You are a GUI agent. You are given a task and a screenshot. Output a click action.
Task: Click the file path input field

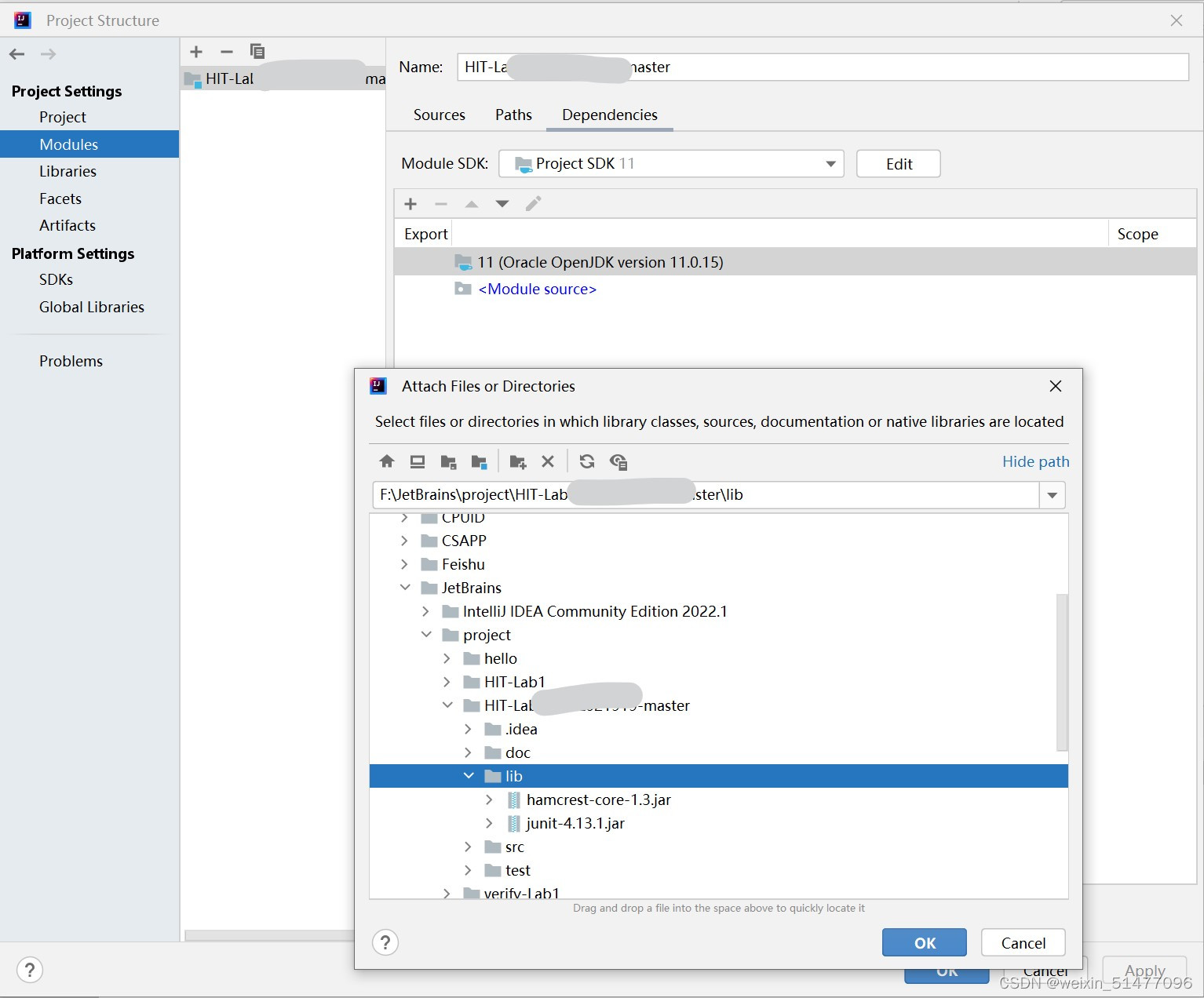pos(706,495)
